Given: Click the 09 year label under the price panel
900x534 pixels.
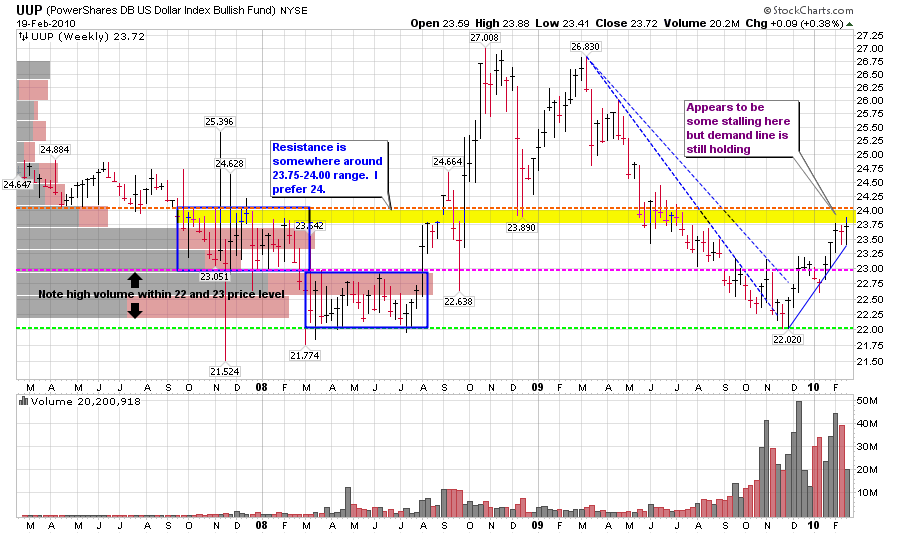Looking at the screenshot, I should 537,387.
